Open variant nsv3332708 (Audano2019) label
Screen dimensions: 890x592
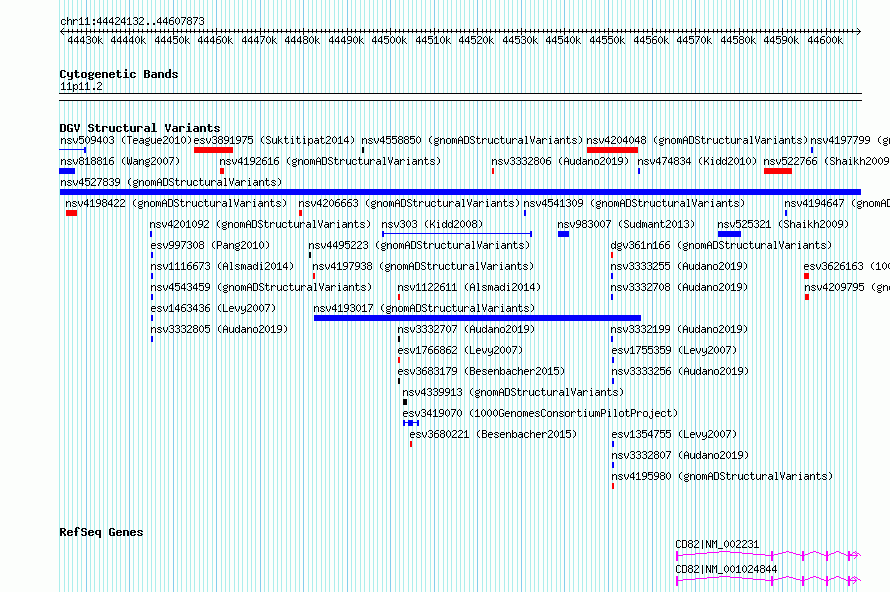coord(679,287)
